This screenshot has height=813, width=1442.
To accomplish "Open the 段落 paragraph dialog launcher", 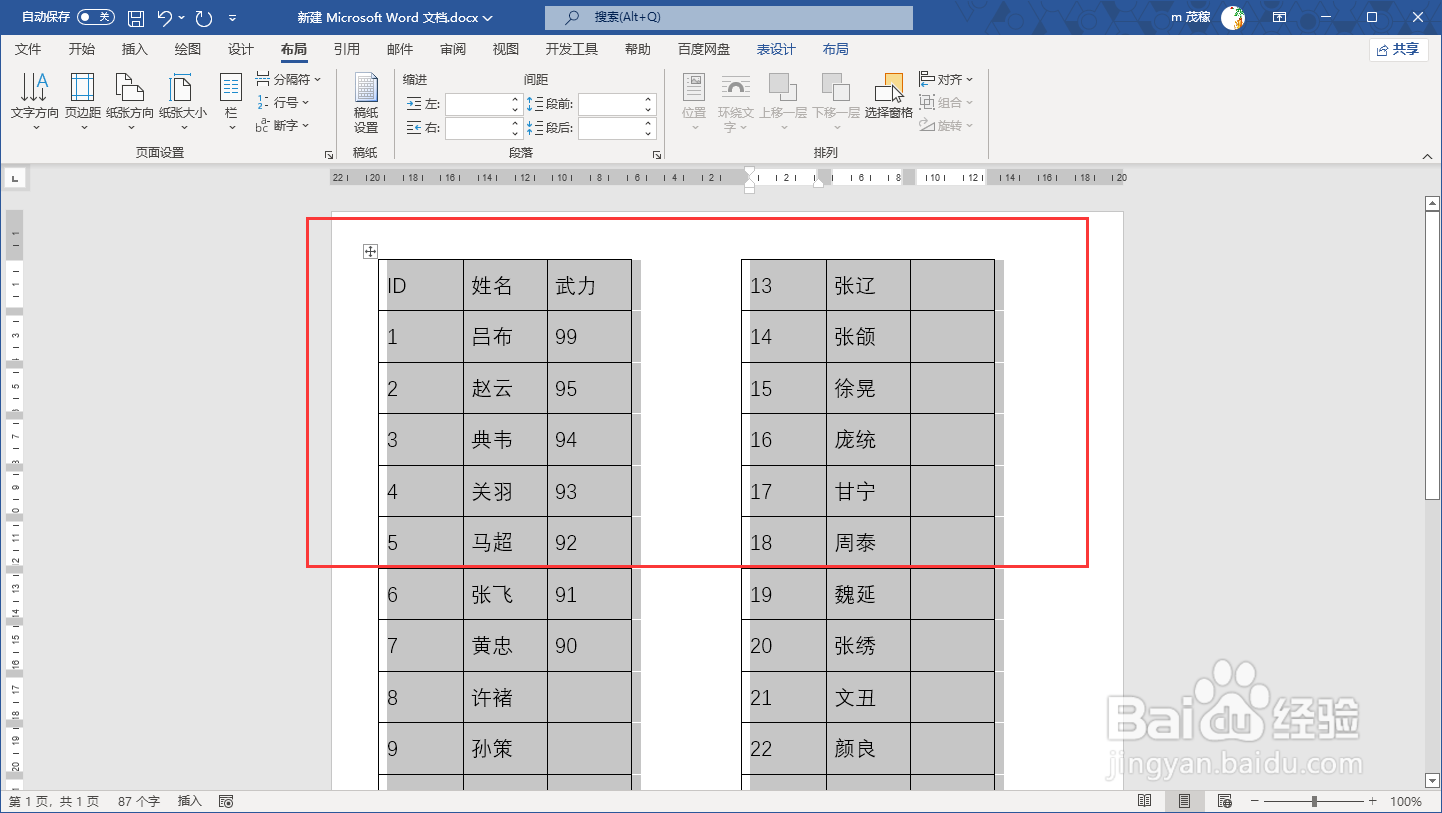I will tap(657, 153).
